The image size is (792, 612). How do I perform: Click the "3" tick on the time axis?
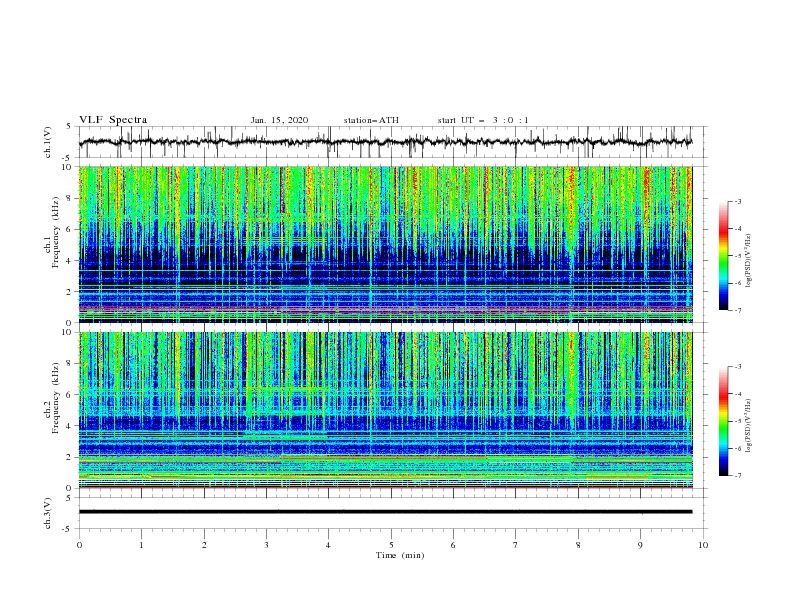click(x=266, y=545)
